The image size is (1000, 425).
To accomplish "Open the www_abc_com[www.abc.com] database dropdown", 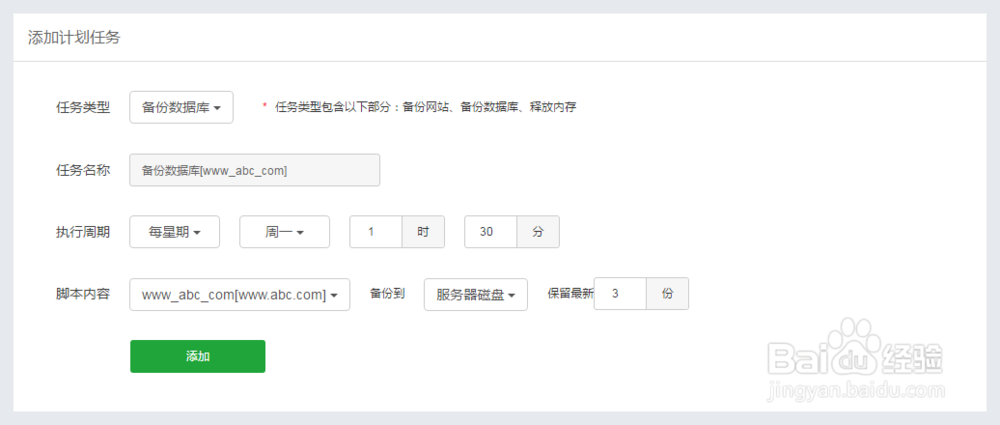I will click(240, 295).
